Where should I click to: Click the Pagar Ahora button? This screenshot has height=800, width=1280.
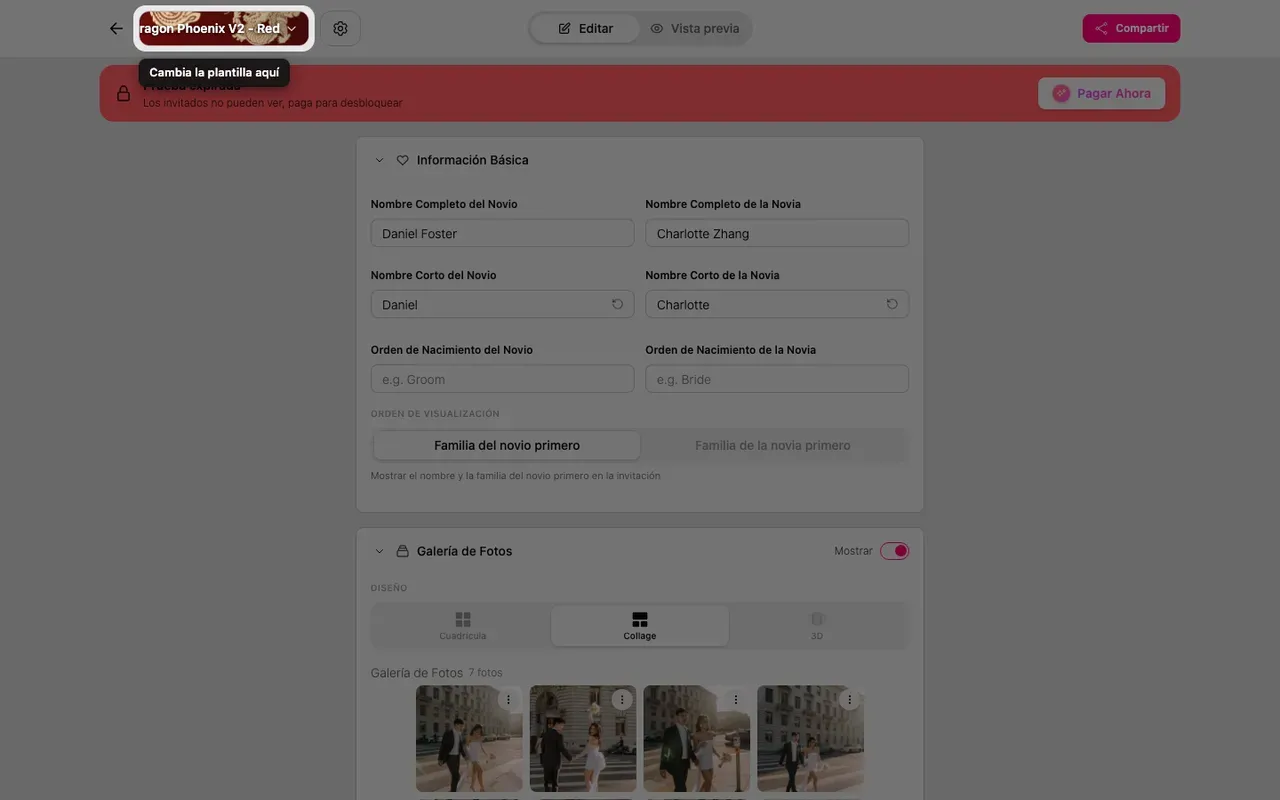coord(1101,93)
